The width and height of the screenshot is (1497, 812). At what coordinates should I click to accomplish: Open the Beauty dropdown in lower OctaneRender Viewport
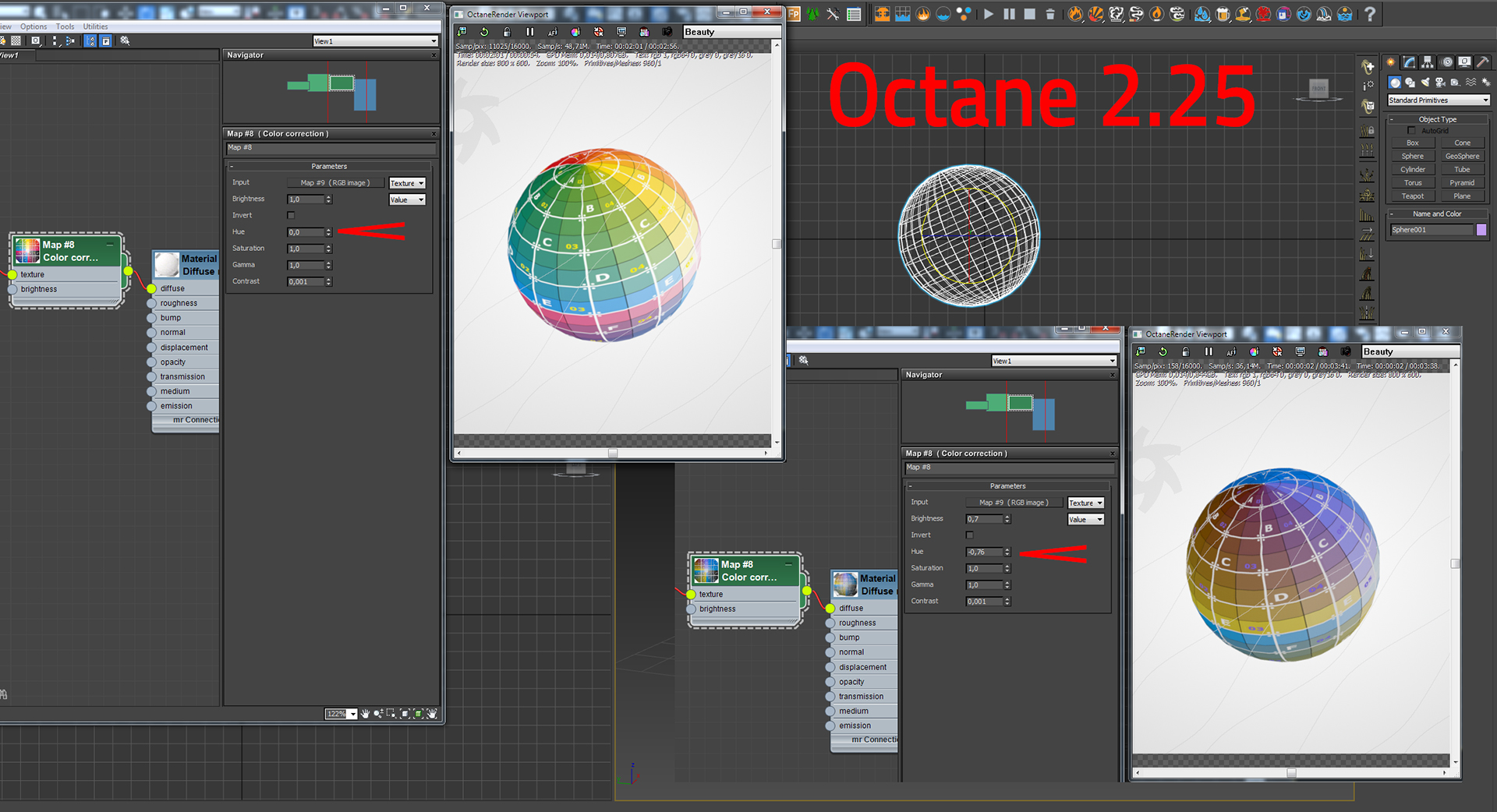(x=1410, y=351)
